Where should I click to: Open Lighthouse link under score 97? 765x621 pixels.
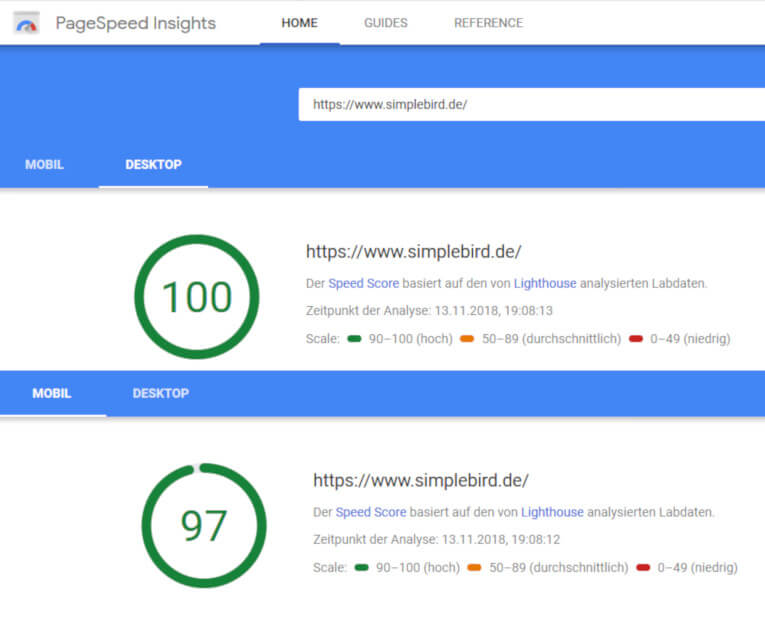pos(552,512)
